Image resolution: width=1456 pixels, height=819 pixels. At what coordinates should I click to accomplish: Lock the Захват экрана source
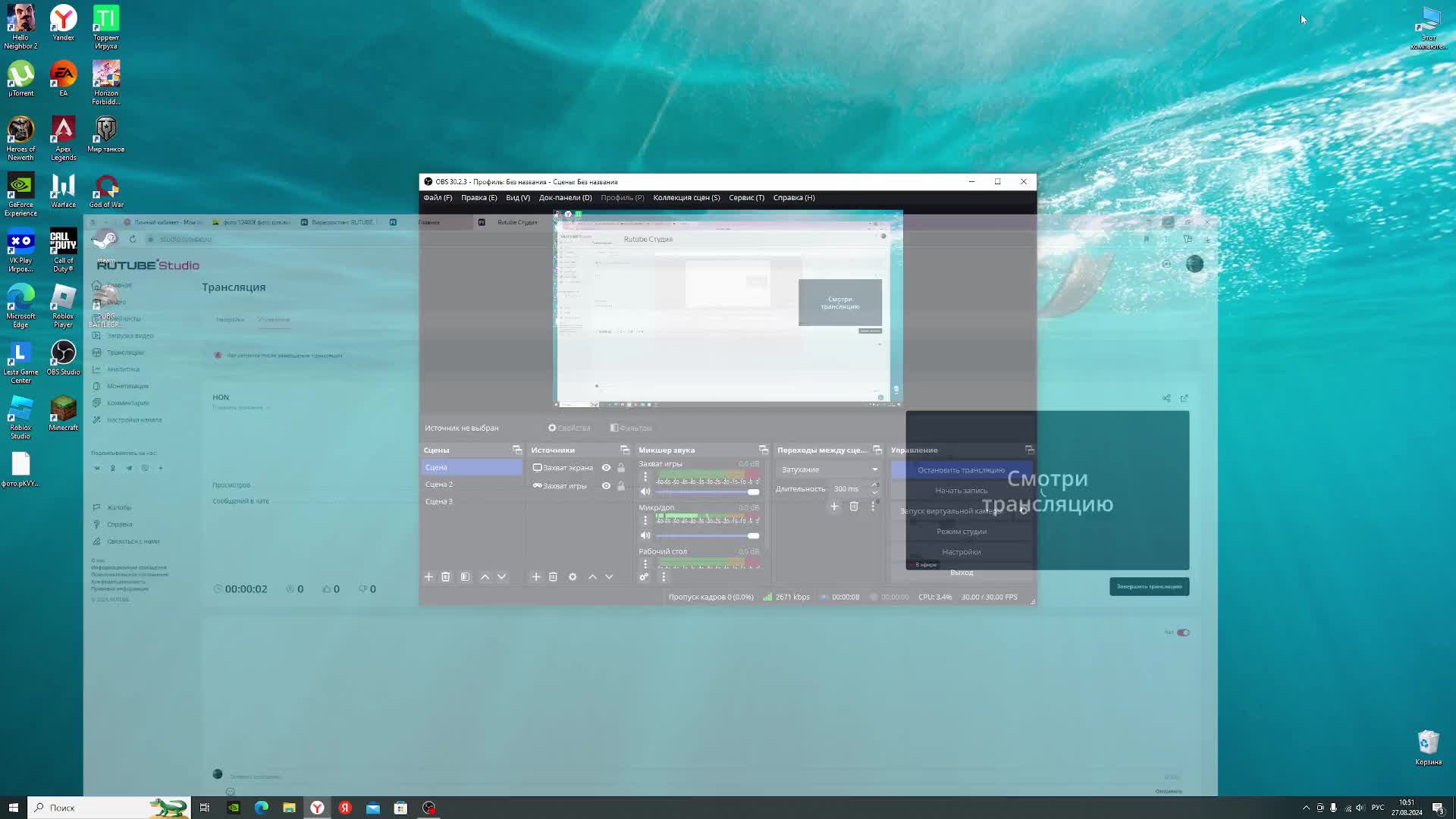tap(621, 468)
